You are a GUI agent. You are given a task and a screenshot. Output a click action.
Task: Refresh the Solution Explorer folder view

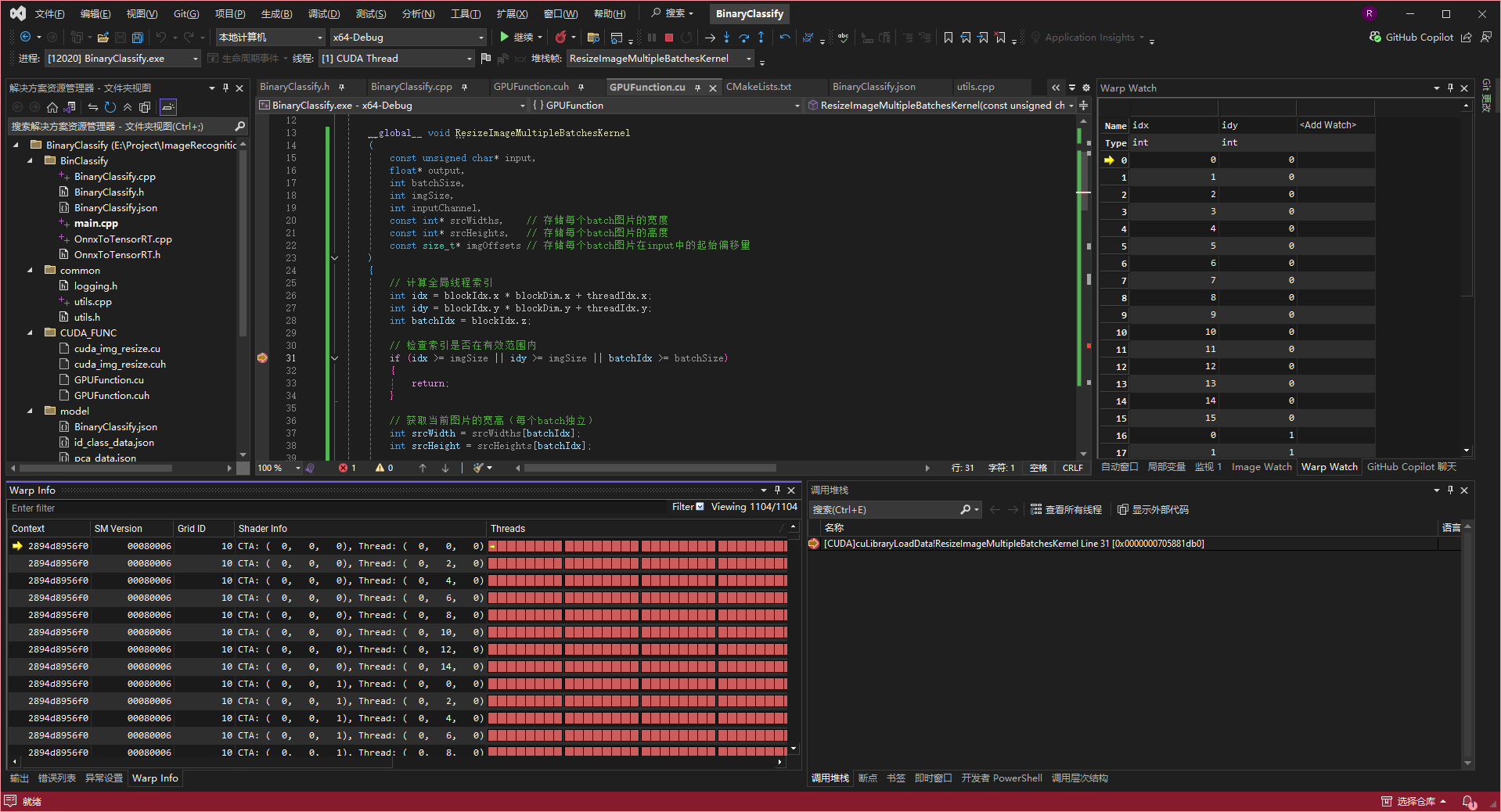click(110, 107)
